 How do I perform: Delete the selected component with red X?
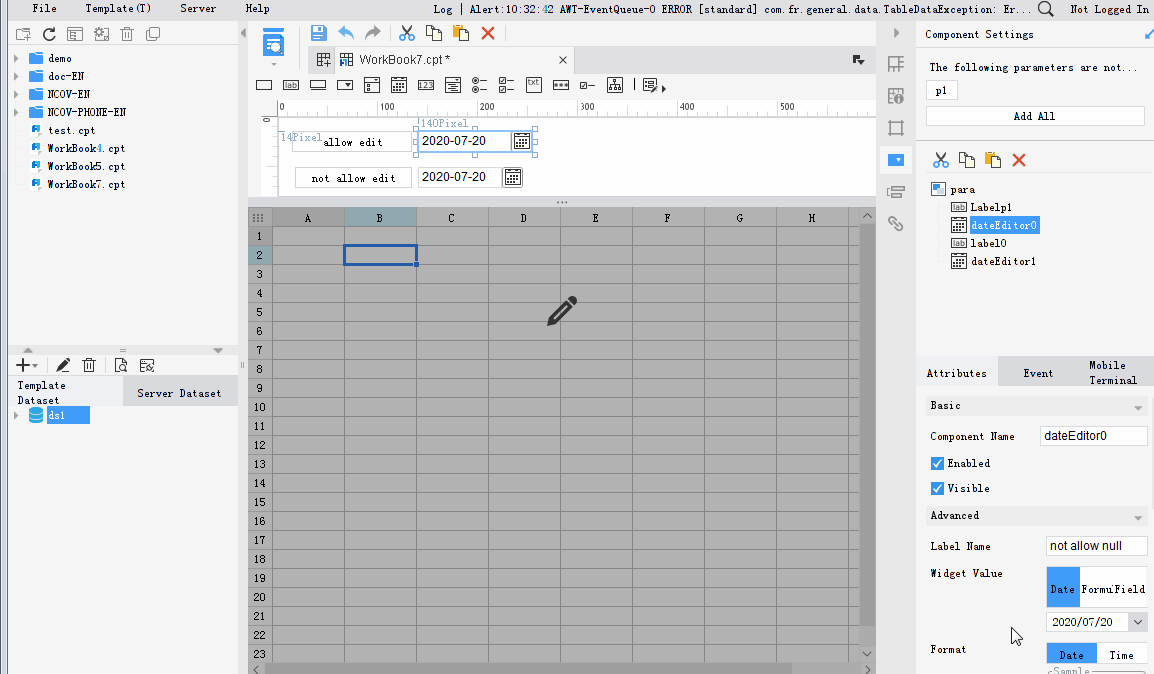1019,160
